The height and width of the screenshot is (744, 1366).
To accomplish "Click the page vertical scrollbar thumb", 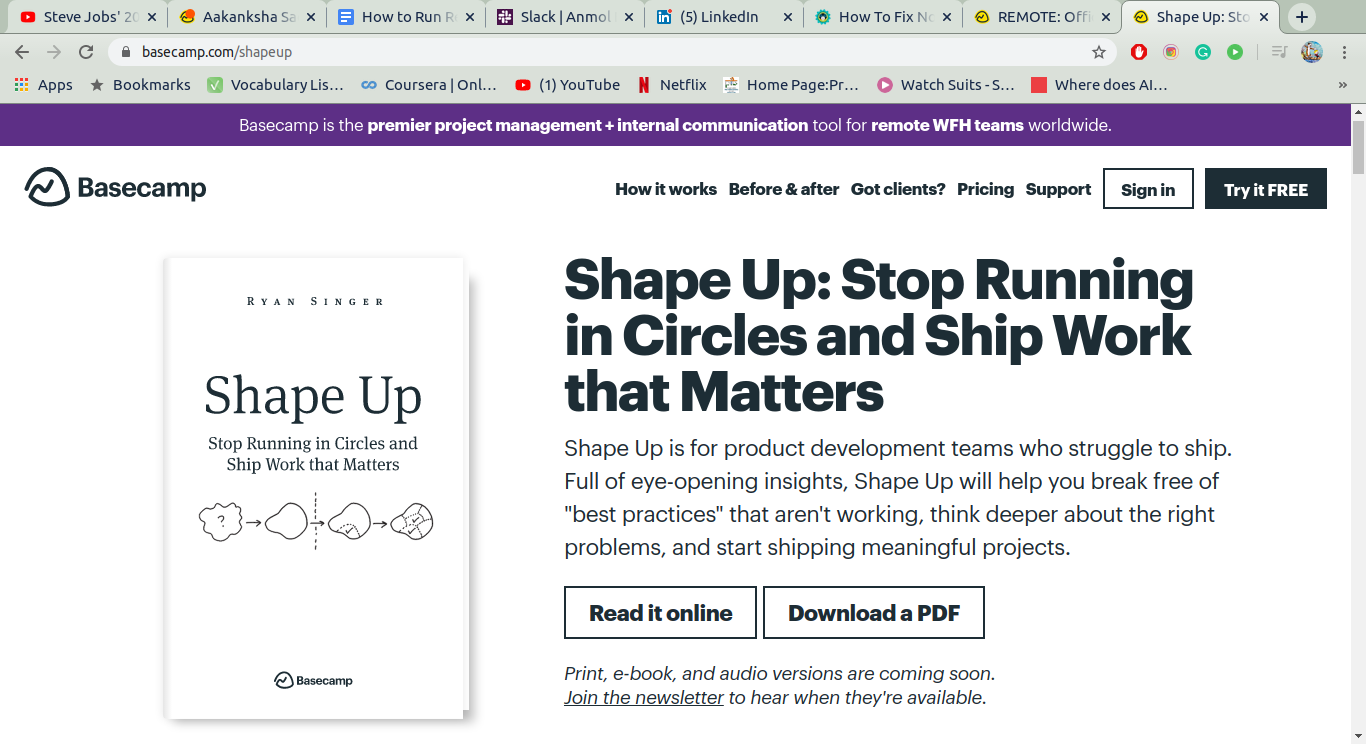I will pos(1358,147).
